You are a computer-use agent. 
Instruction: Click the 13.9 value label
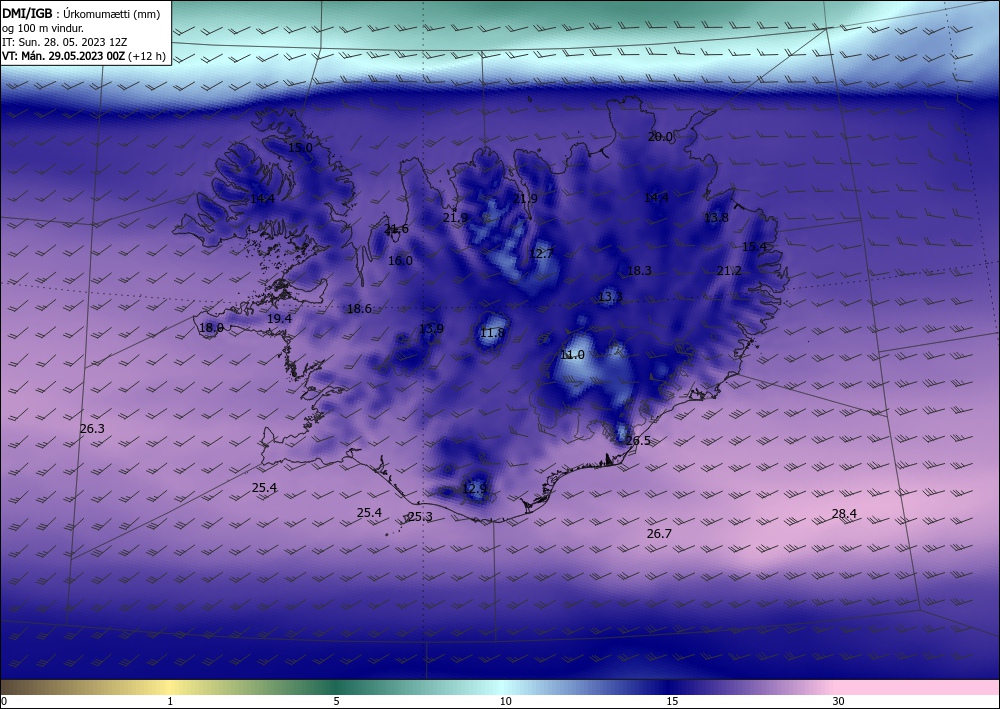(x=431, y=329)
